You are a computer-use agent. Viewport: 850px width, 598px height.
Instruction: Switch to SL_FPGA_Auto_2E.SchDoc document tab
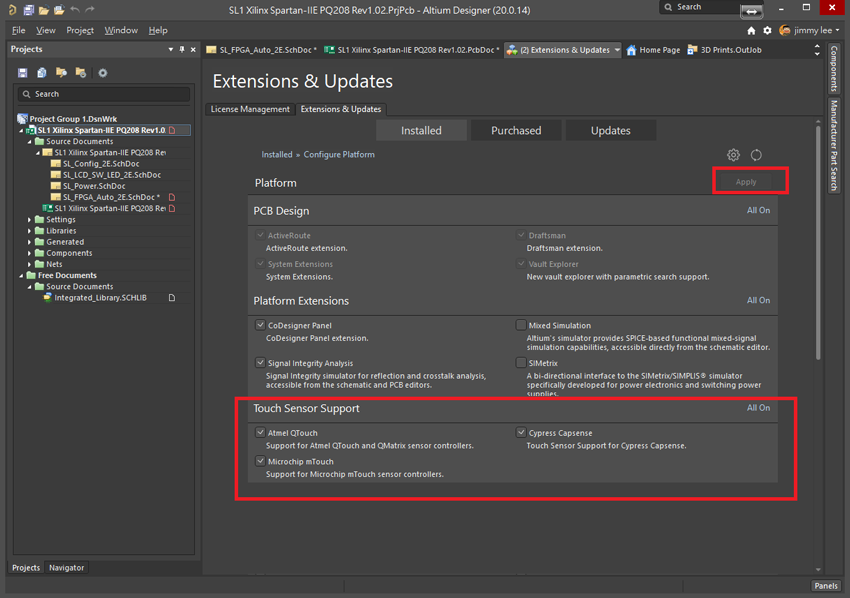tap(262, 50)
